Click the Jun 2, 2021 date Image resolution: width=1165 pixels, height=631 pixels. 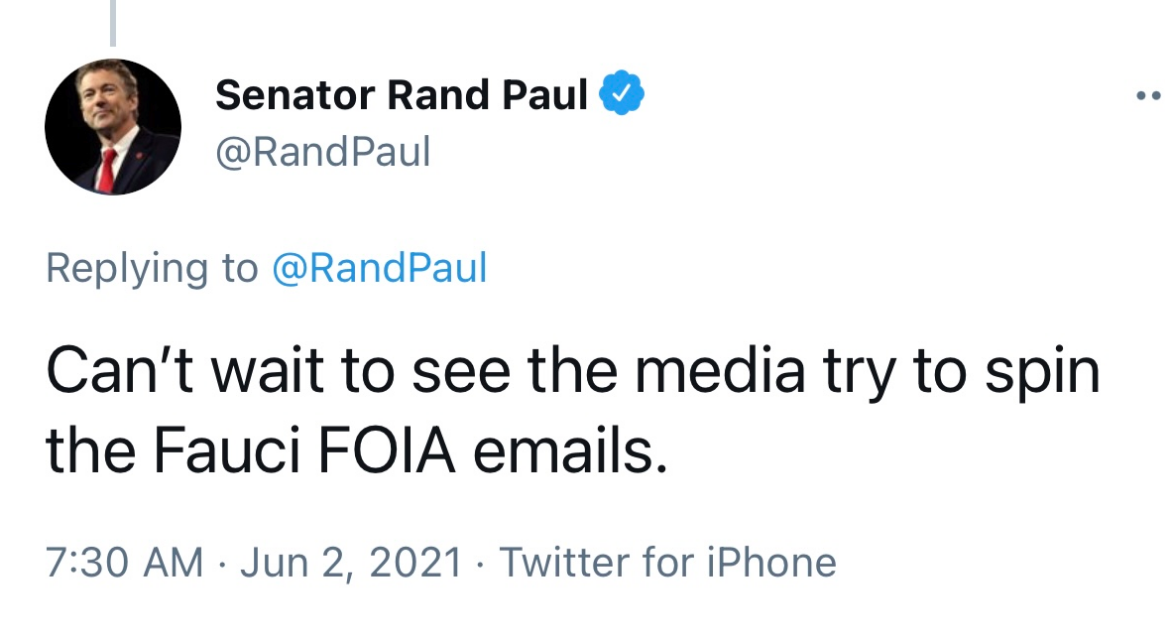(x=351, y=563)
